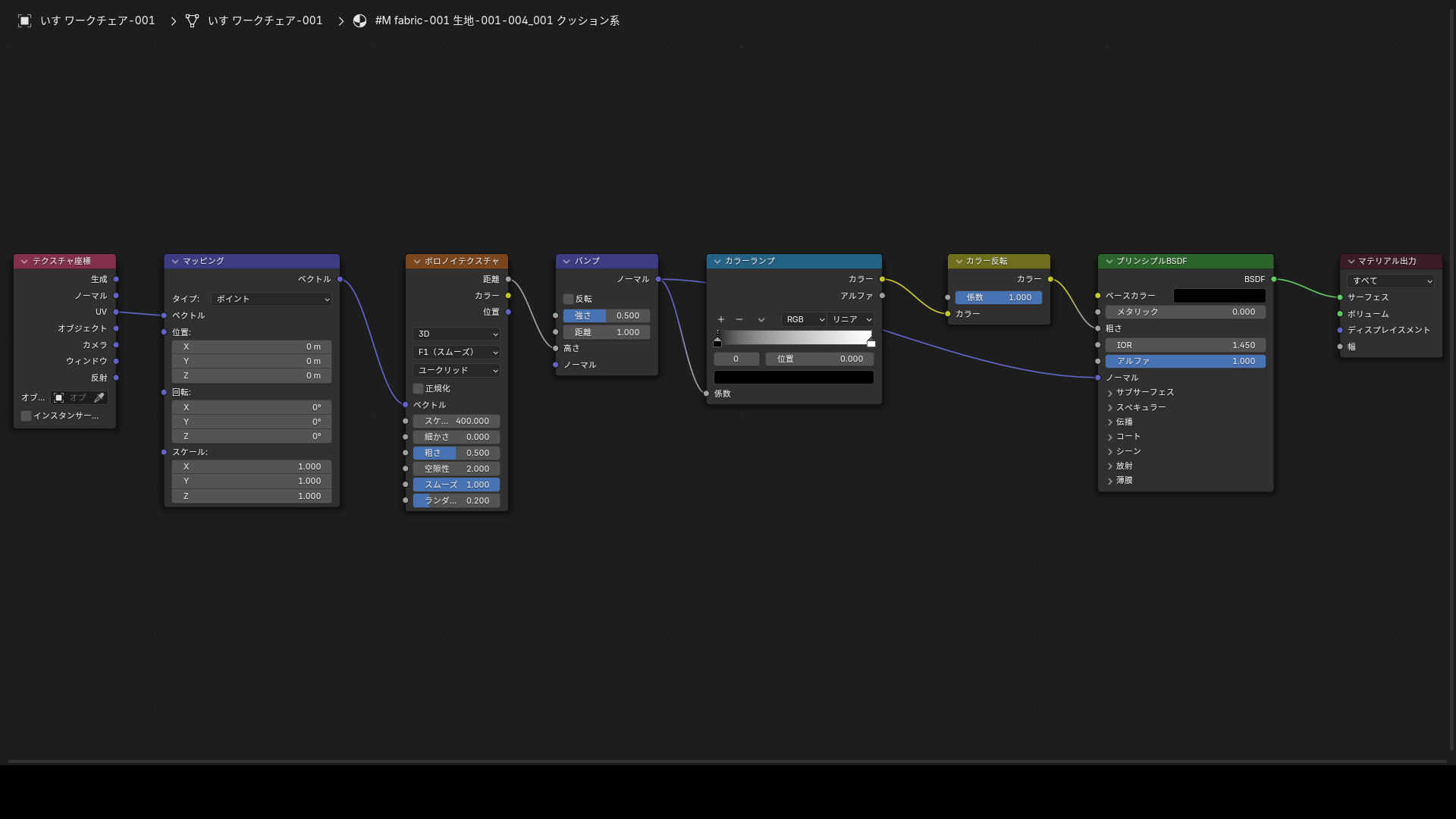This screenshot has width=1456, height=819.
Task: Open the すべて target dropdown in Material Output
Action: (1391, 281)
